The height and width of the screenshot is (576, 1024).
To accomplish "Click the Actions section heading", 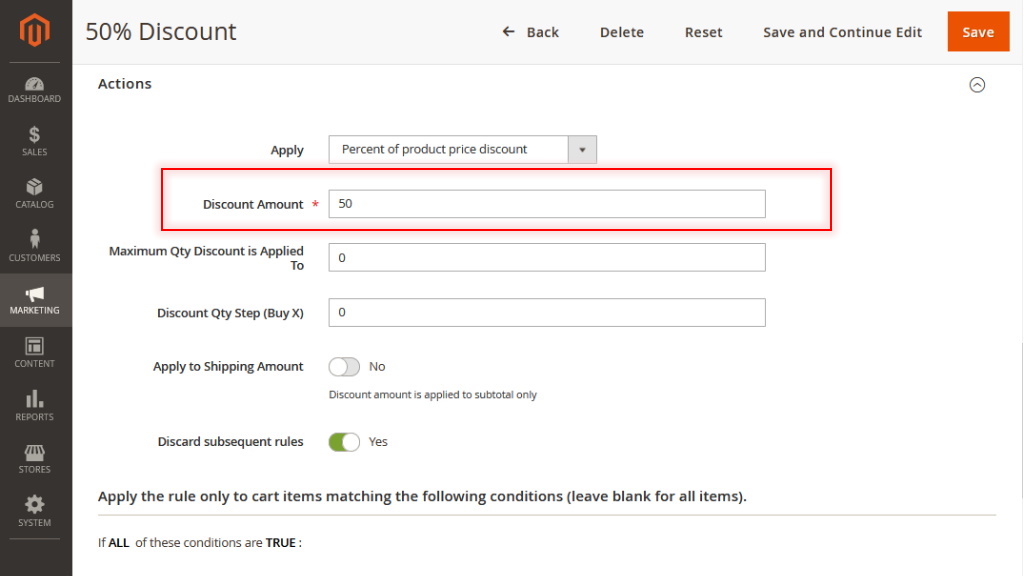I will pyautogui.click(x=125, y=84).
